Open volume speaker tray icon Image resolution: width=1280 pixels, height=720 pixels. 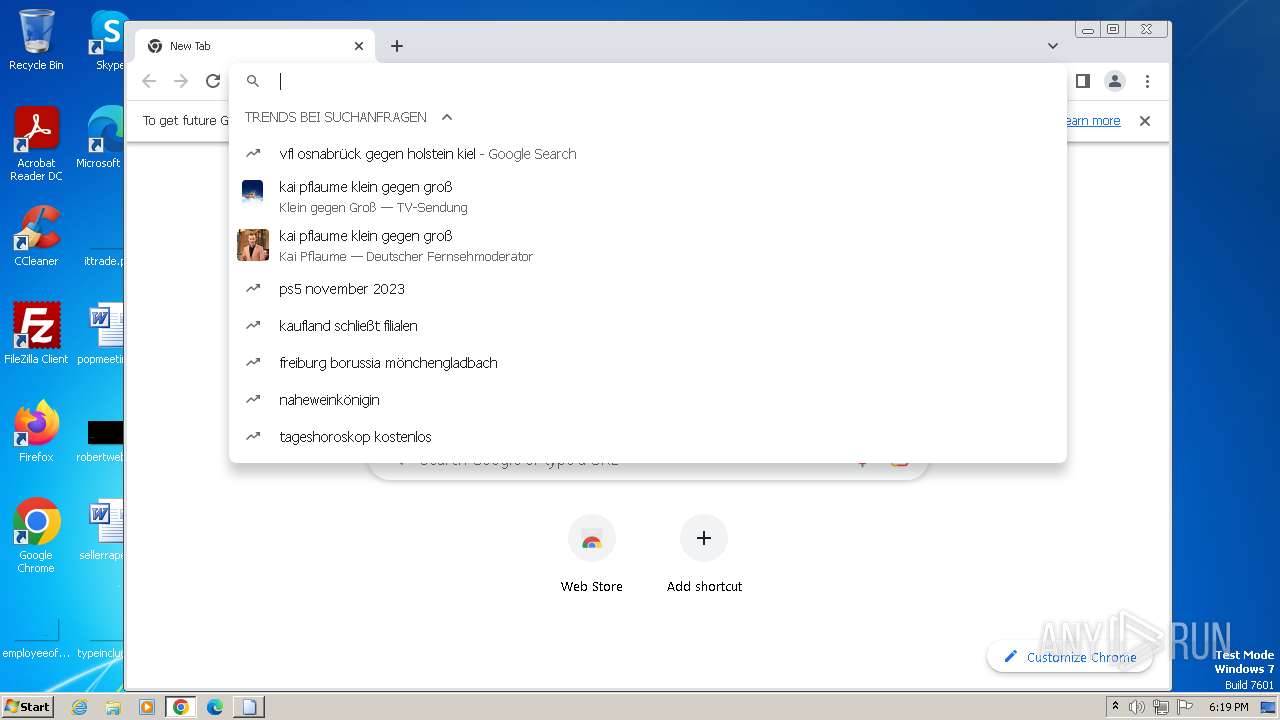point(1136,707)
